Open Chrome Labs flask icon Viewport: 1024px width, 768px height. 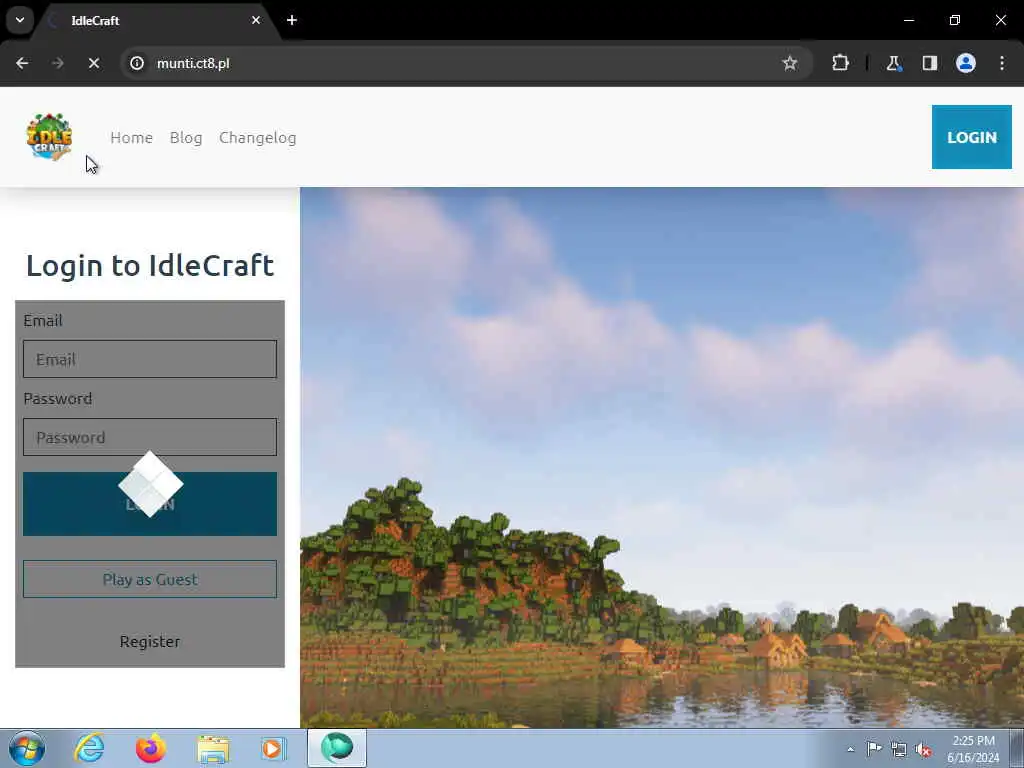[893, 63]
